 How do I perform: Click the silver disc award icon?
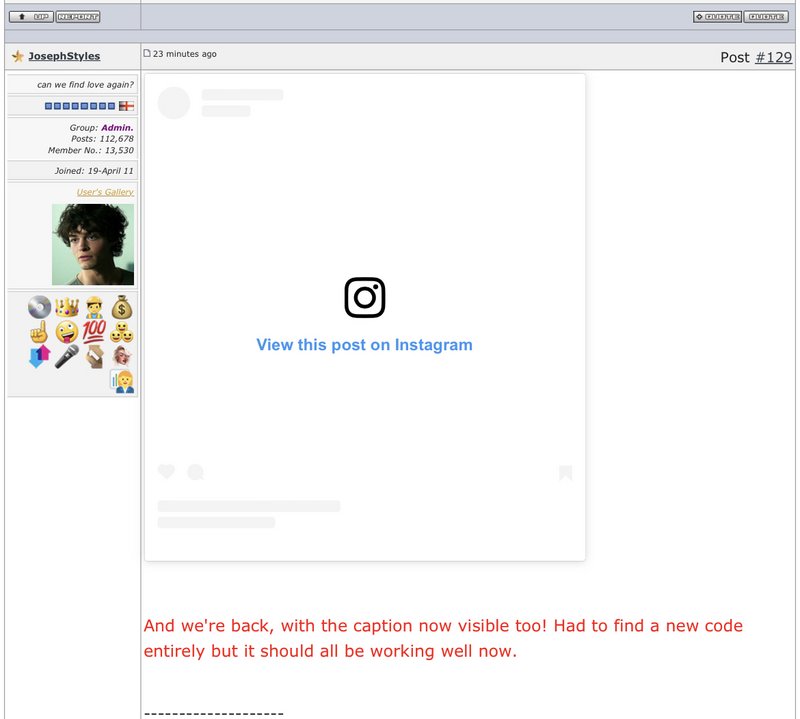coord(39,307)
